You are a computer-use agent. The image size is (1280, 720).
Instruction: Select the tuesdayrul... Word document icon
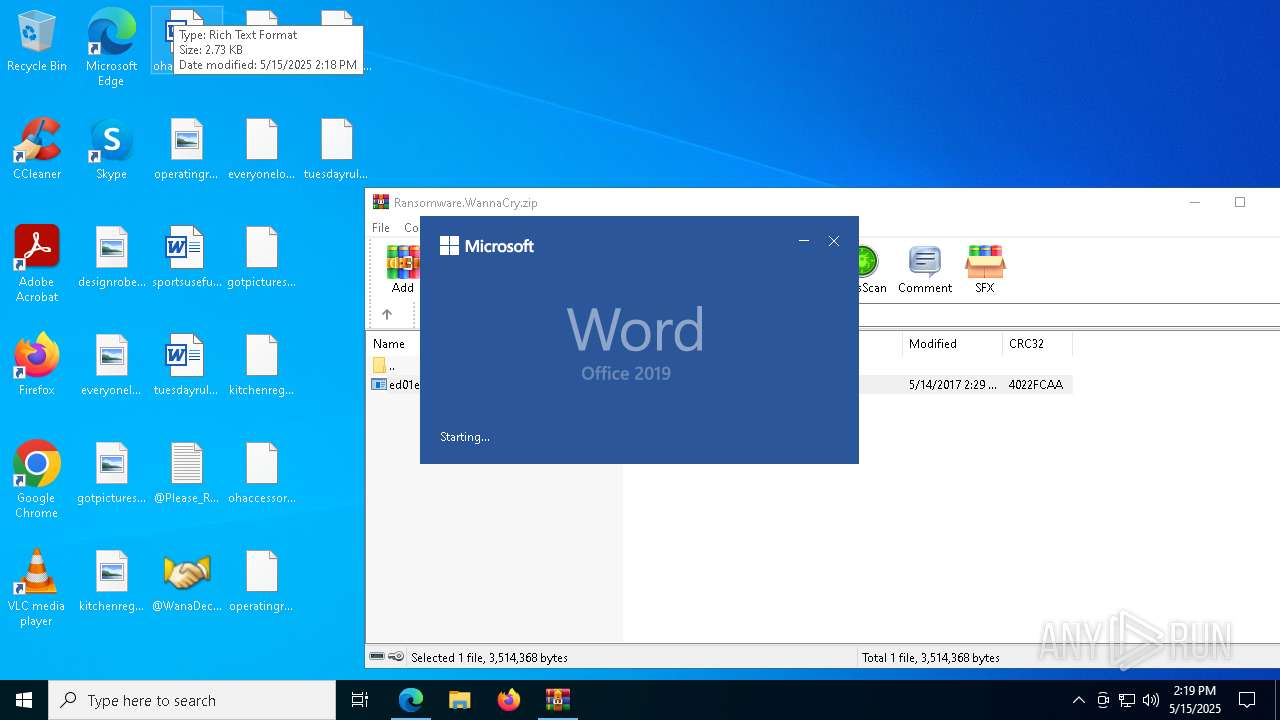pyautogui.click(x=187, y=365)
